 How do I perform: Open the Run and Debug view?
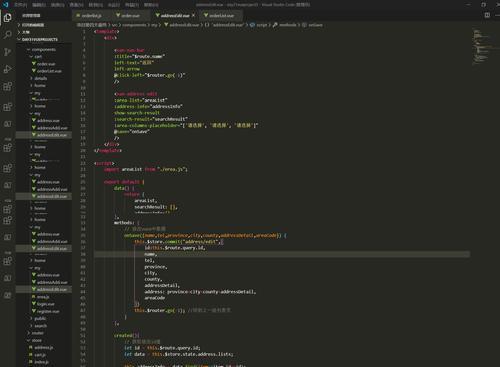[x=7, y=69]
